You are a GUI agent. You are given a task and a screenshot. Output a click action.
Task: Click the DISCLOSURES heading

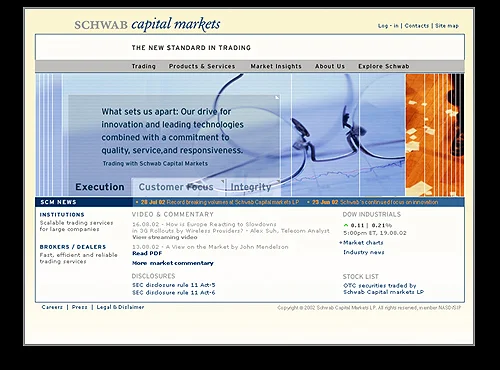(153, 276)
